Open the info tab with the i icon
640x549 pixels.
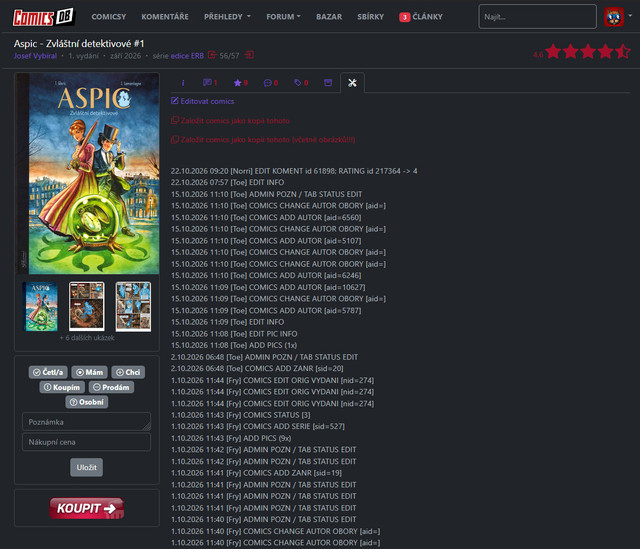[183, 83]
